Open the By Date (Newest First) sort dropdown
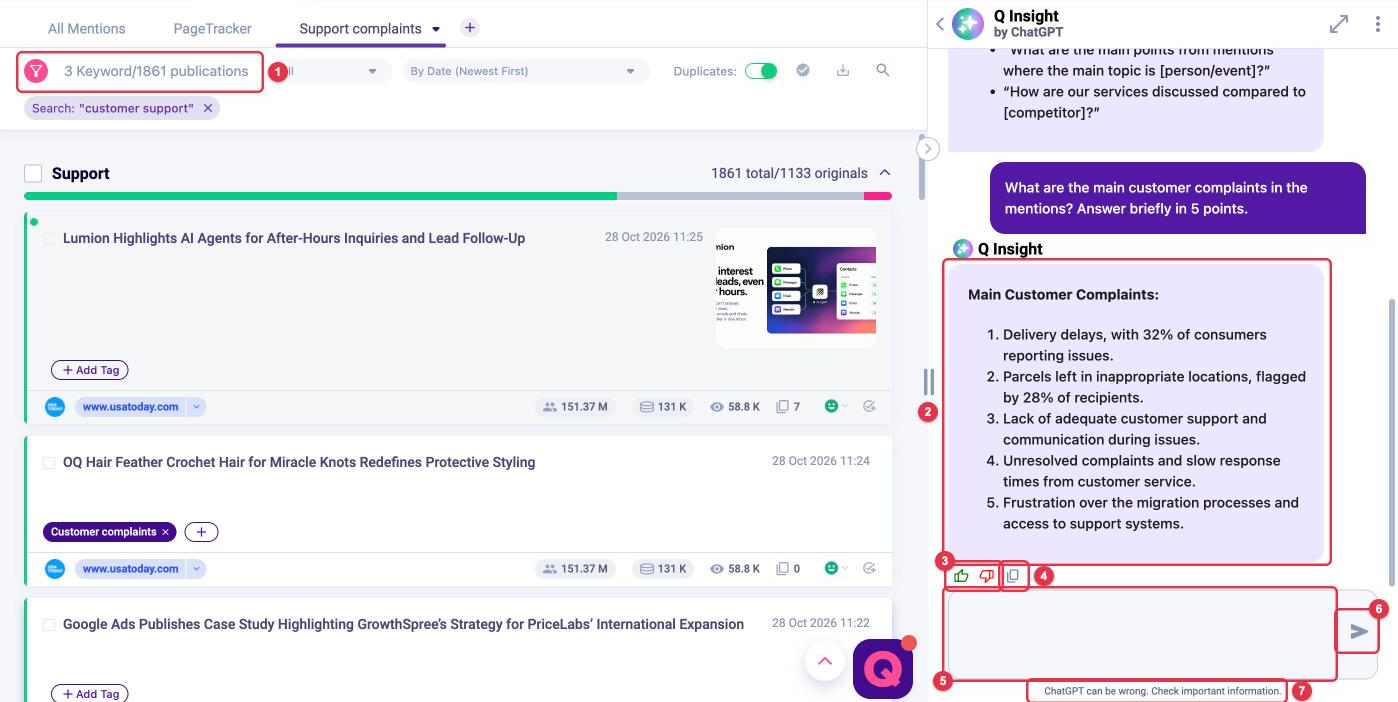Viewport: 1398px width, 702px height. [x=525, y=71]
